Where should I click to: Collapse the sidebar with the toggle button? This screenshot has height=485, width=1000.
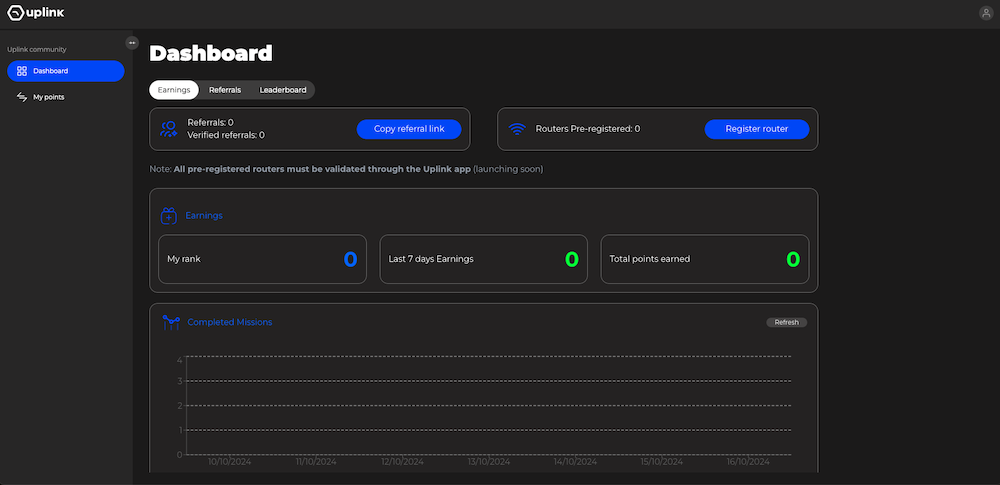pyautogui.click(x=132, y=43)
